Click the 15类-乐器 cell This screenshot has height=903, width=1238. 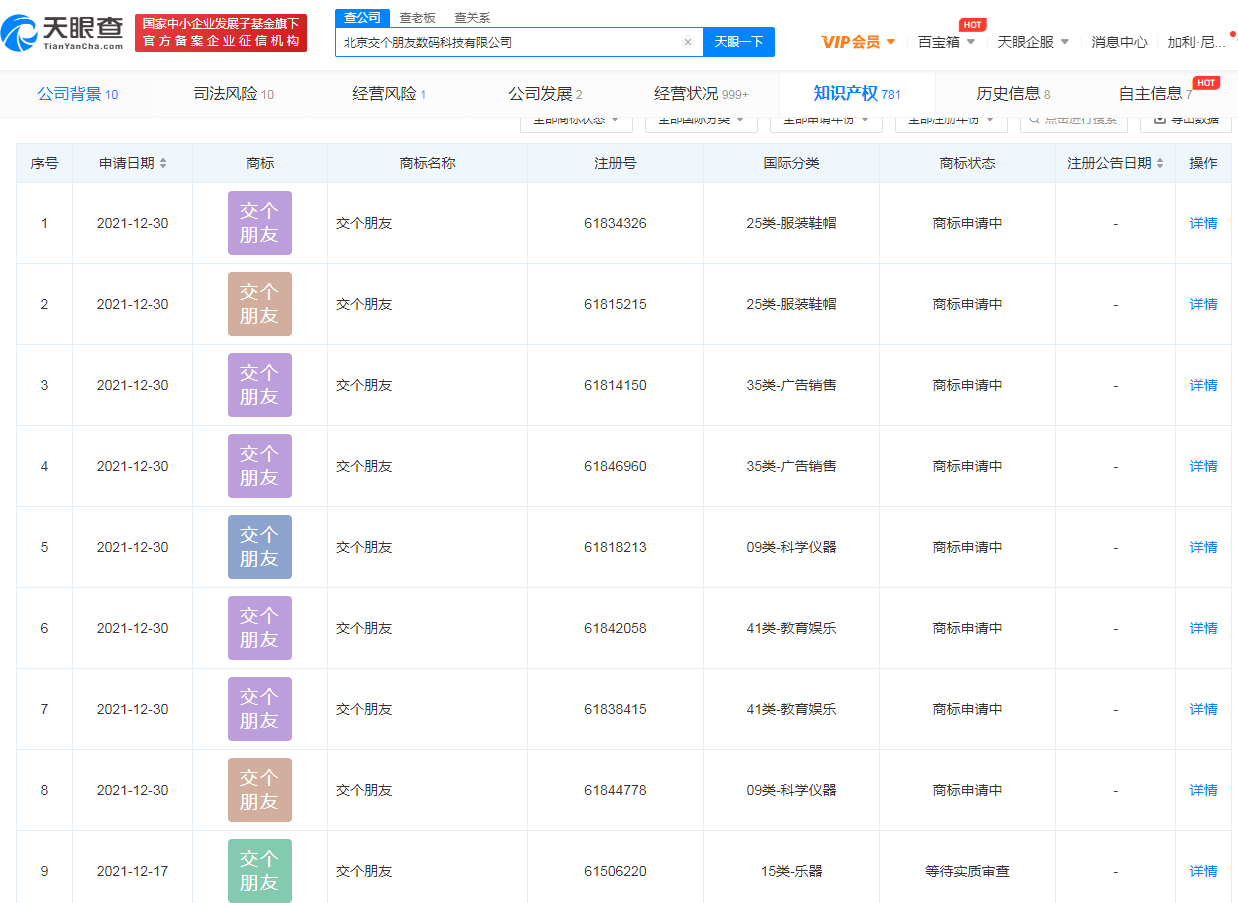(x=791, y=871)
